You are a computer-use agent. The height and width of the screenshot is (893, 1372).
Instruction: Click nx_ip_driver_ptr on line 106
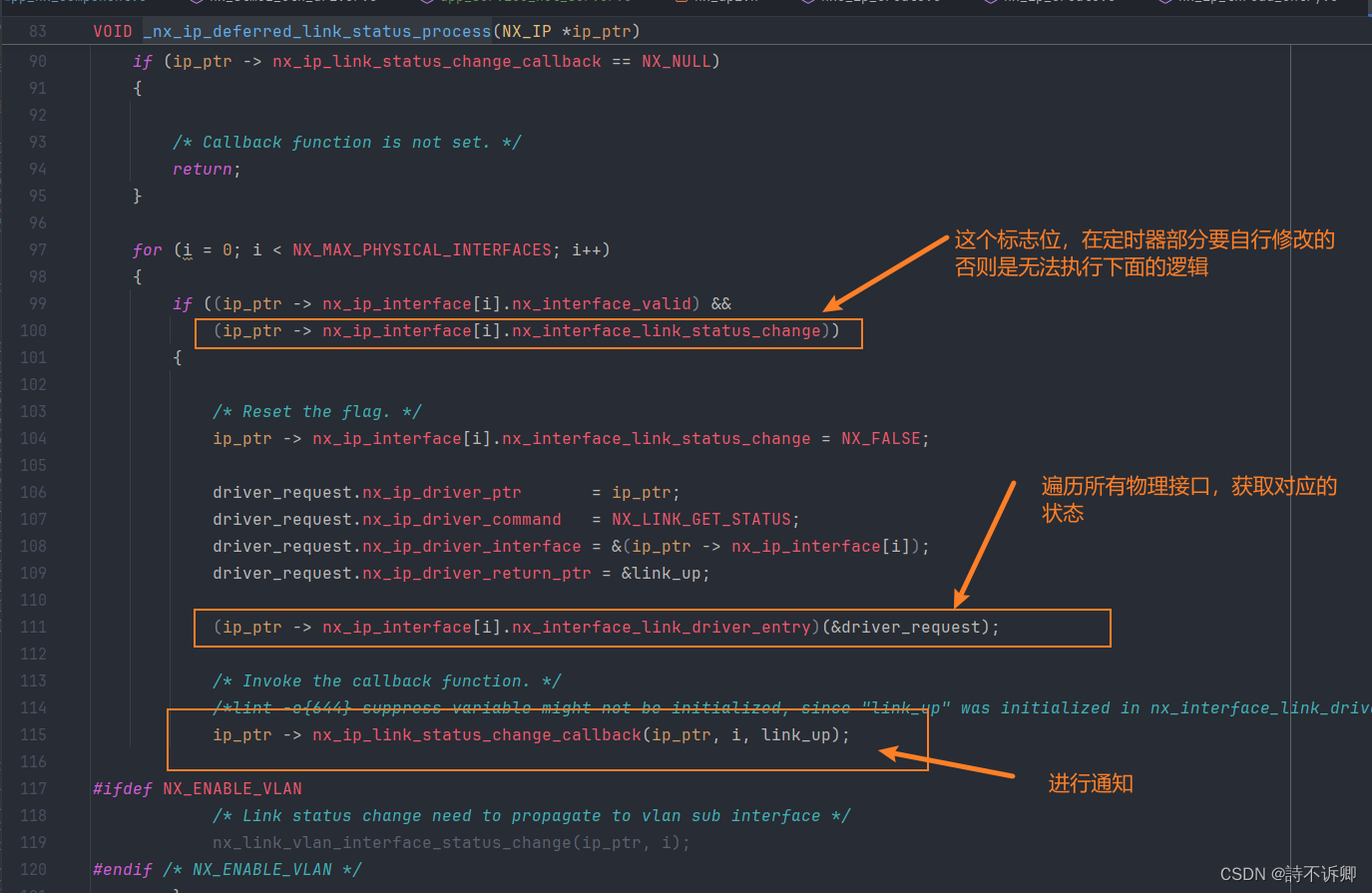pyautogui.click(x=442, y=492)
